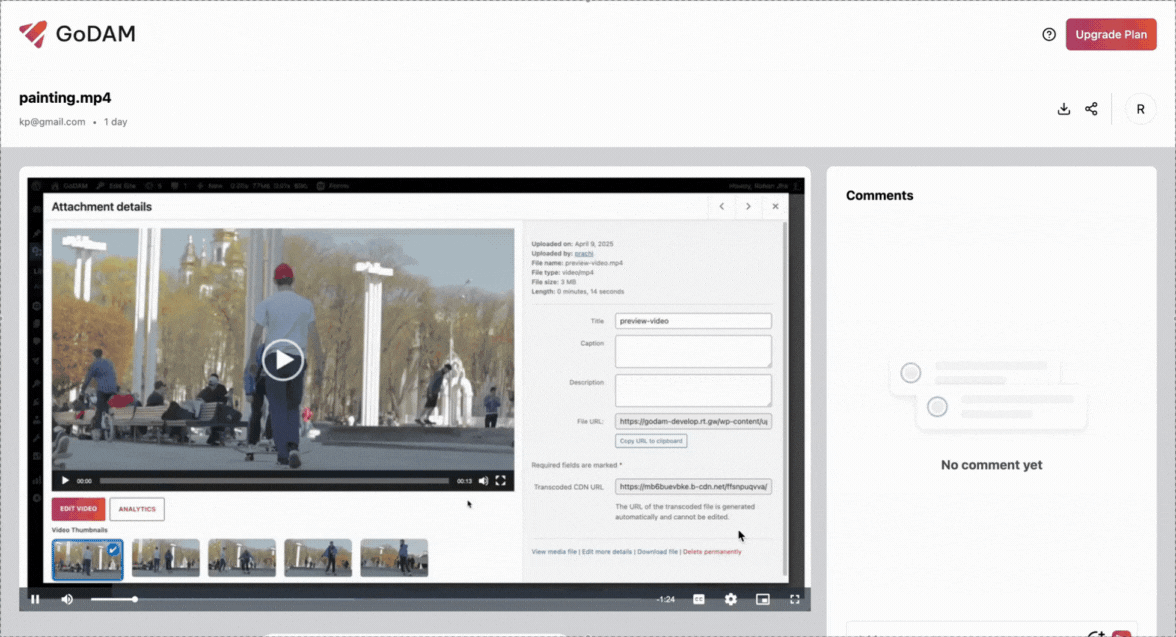
Task: Click the -1:24 remaining time display
Action: 665,599
